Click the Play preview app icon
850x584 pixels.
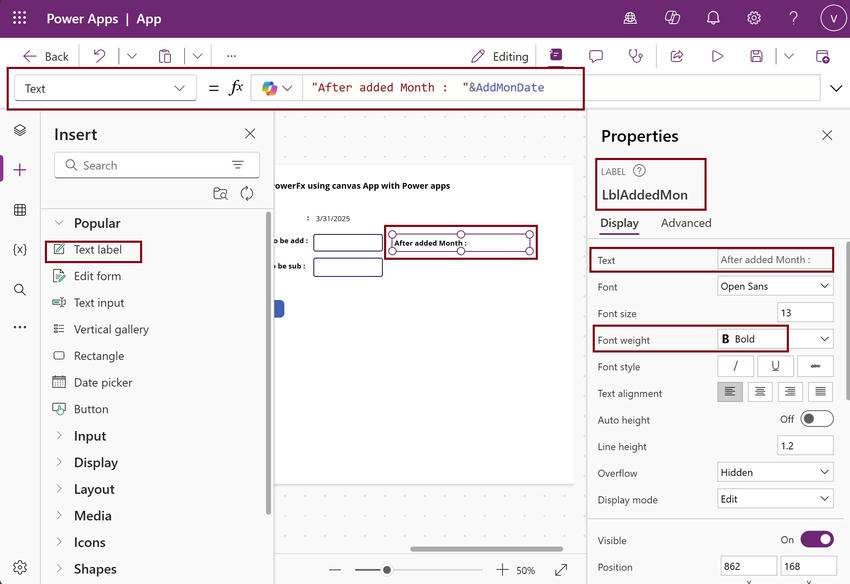pos(717,57)
